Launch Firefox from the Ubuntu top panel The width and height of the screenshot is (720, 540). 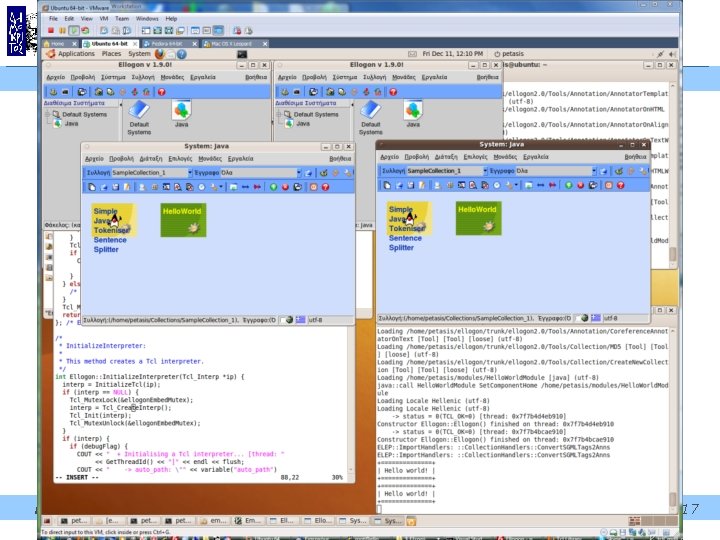159,54
